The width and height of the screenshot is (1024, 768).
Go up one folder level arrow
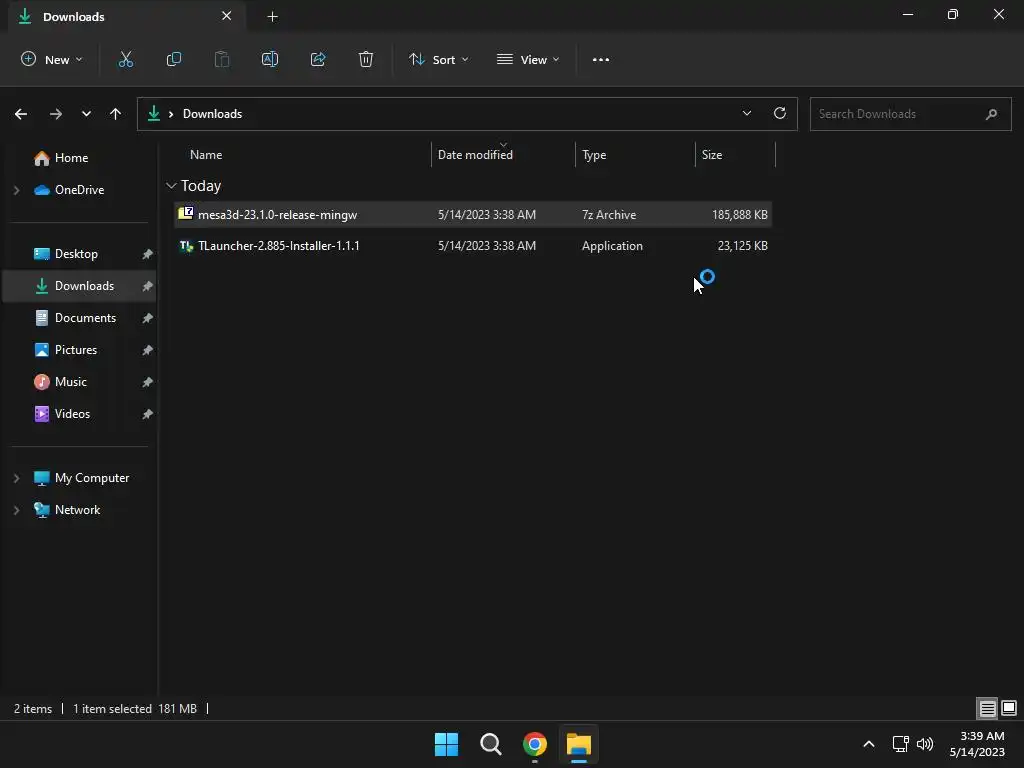coord(116,114)
